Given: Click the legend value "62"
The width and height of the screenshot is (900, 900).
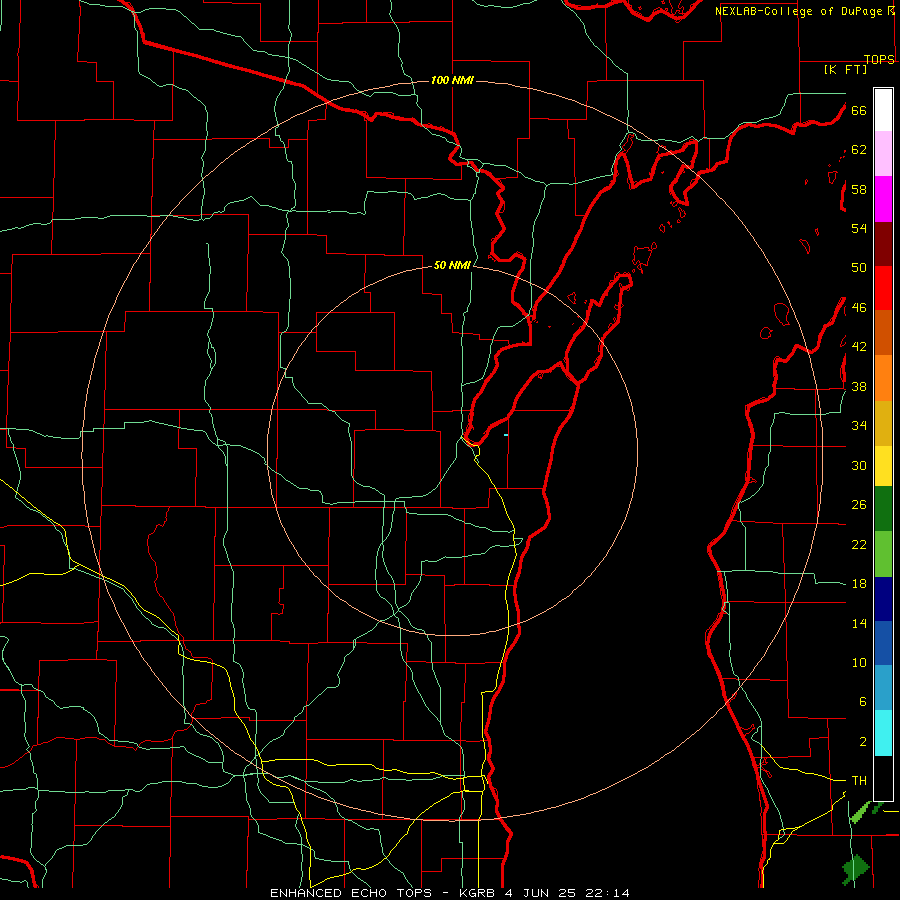Looking at the screenshot, I should pos(859,150).
